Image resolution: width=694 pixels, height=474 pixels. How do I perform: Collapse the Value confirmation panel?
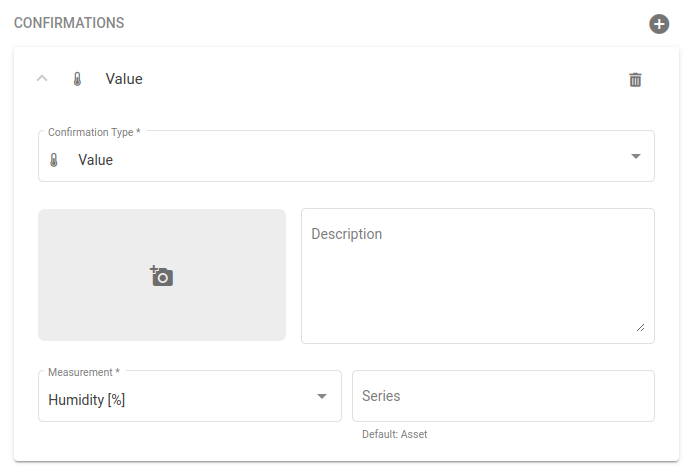coord(42,79)
